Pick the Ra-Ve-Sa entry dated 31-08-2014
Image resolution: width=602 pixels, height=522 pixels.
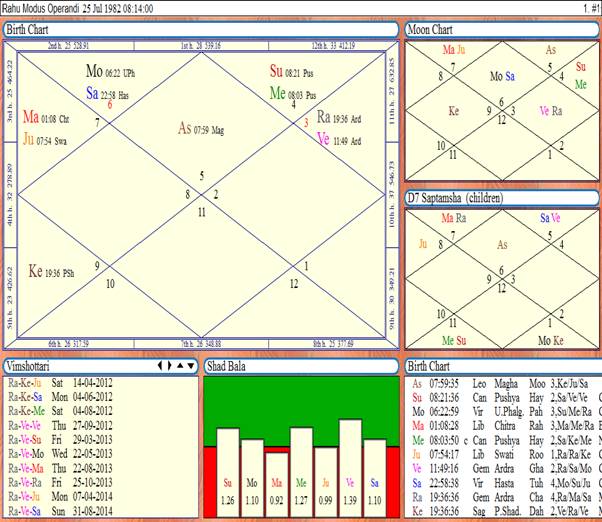coord(60,509)
